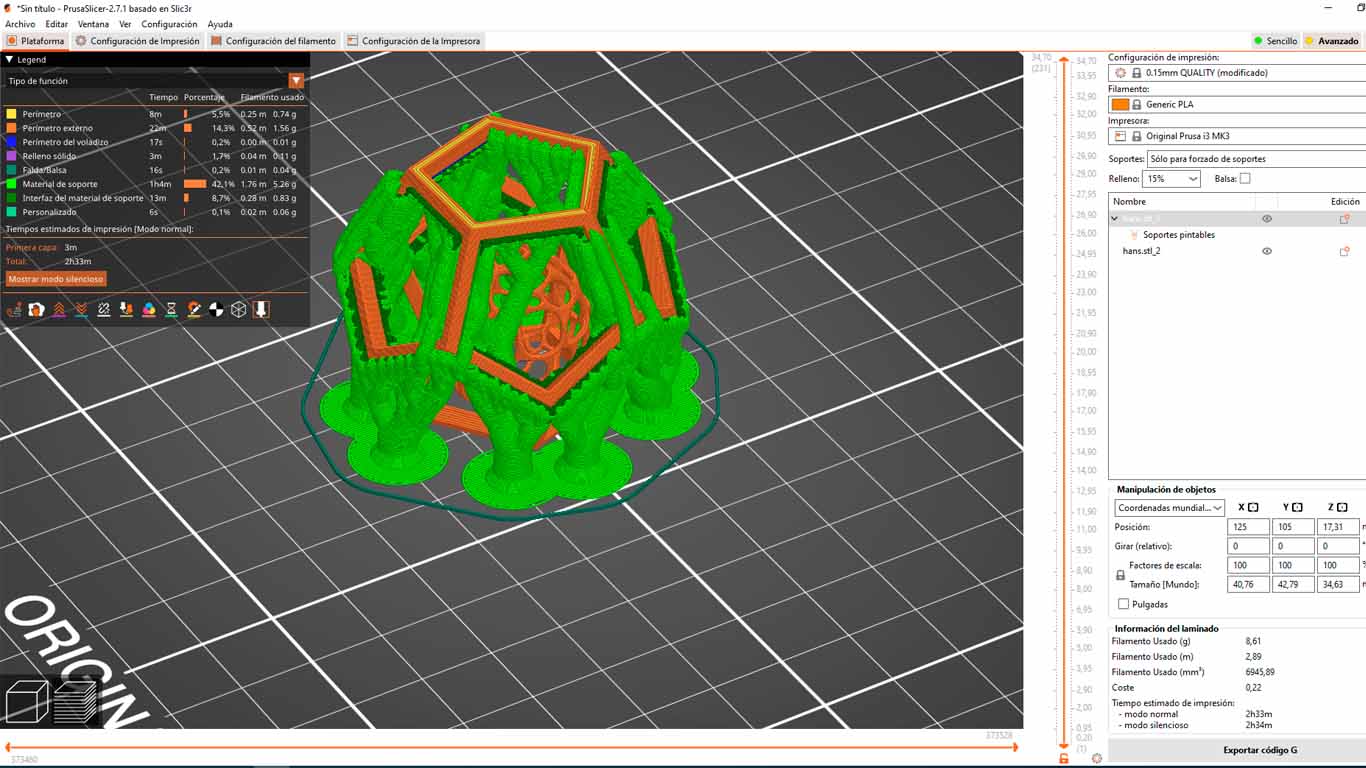The image size is (1366, 768).
Task: Toggle tool marker arrow icon
Action: point(261,310)
